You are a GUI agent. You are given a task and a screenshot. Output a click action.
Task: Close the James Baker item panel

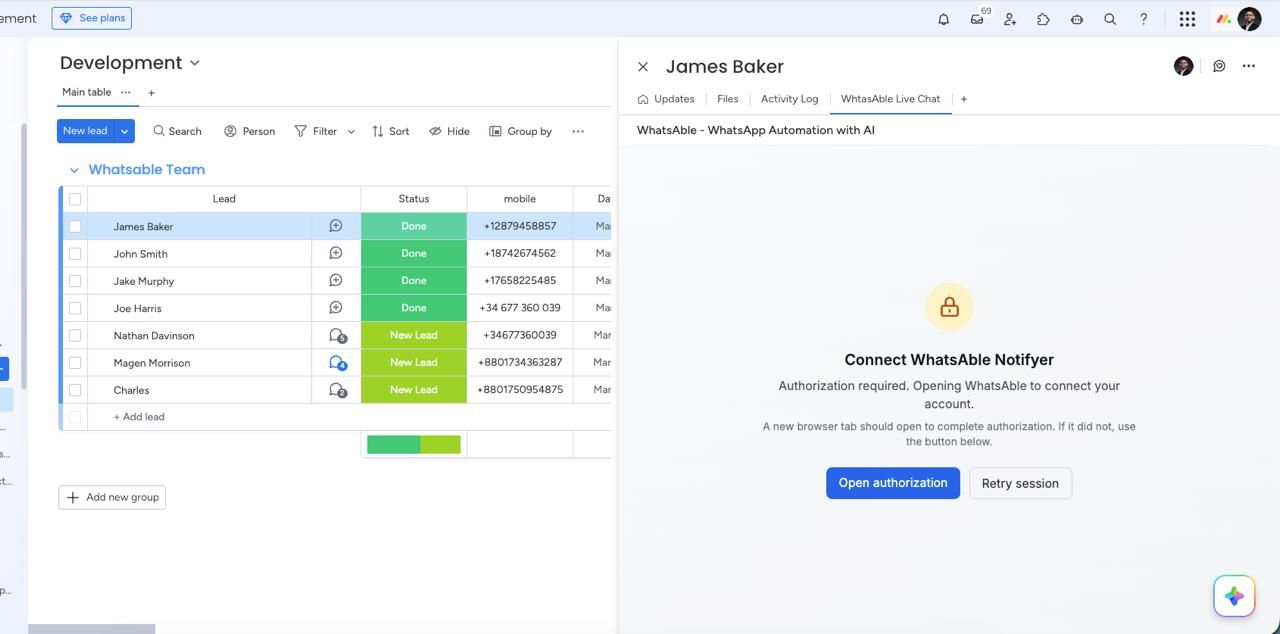tap(643, 67)
